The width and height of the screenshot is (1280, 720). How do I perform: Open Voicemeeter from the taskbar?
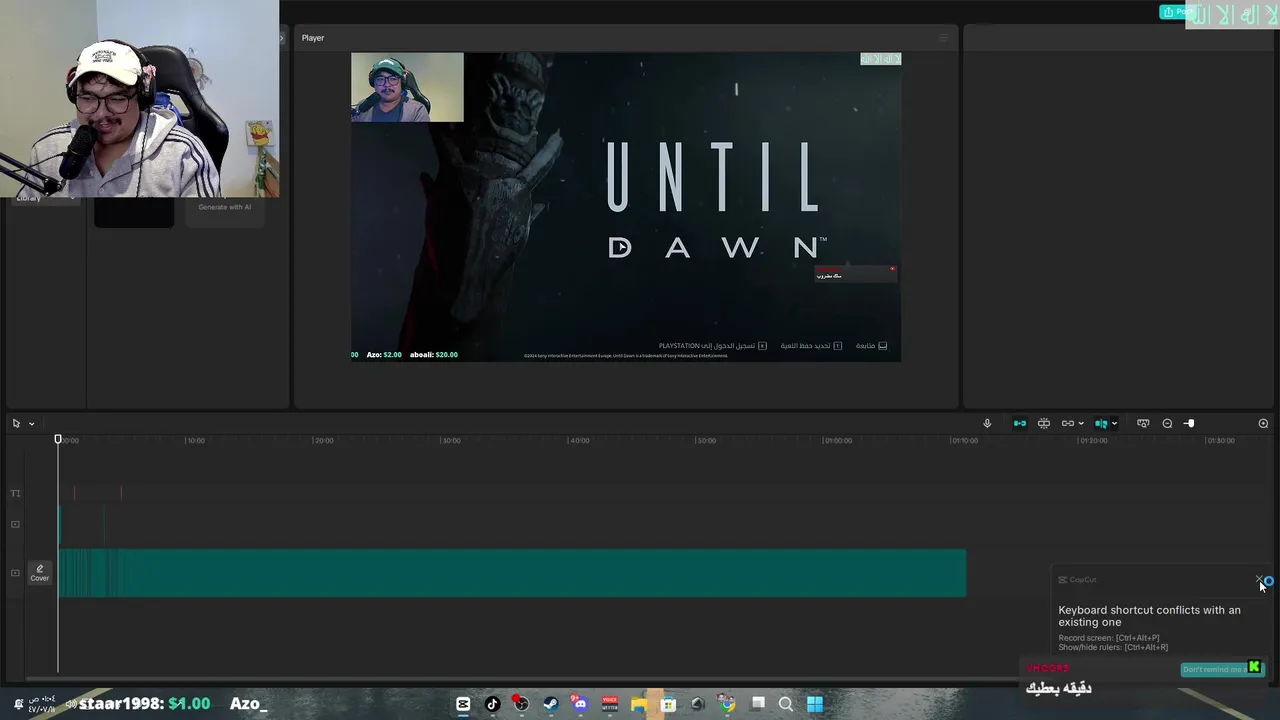point(610,704)
